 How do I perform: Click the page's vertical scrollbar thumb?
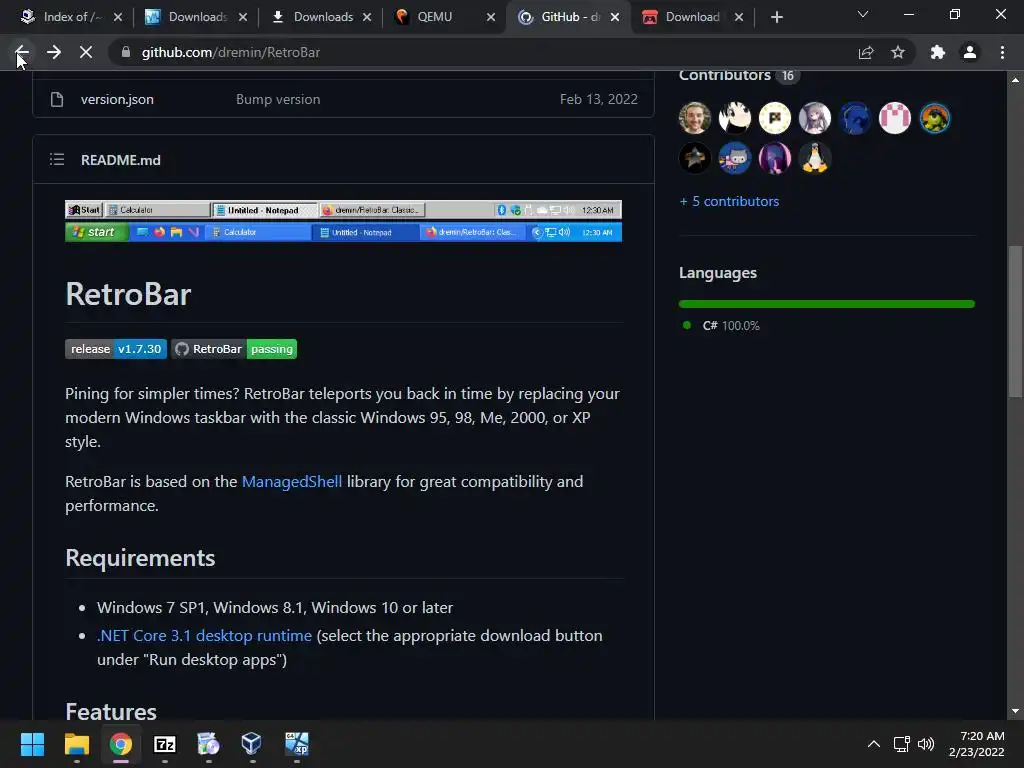(1015, 320)
